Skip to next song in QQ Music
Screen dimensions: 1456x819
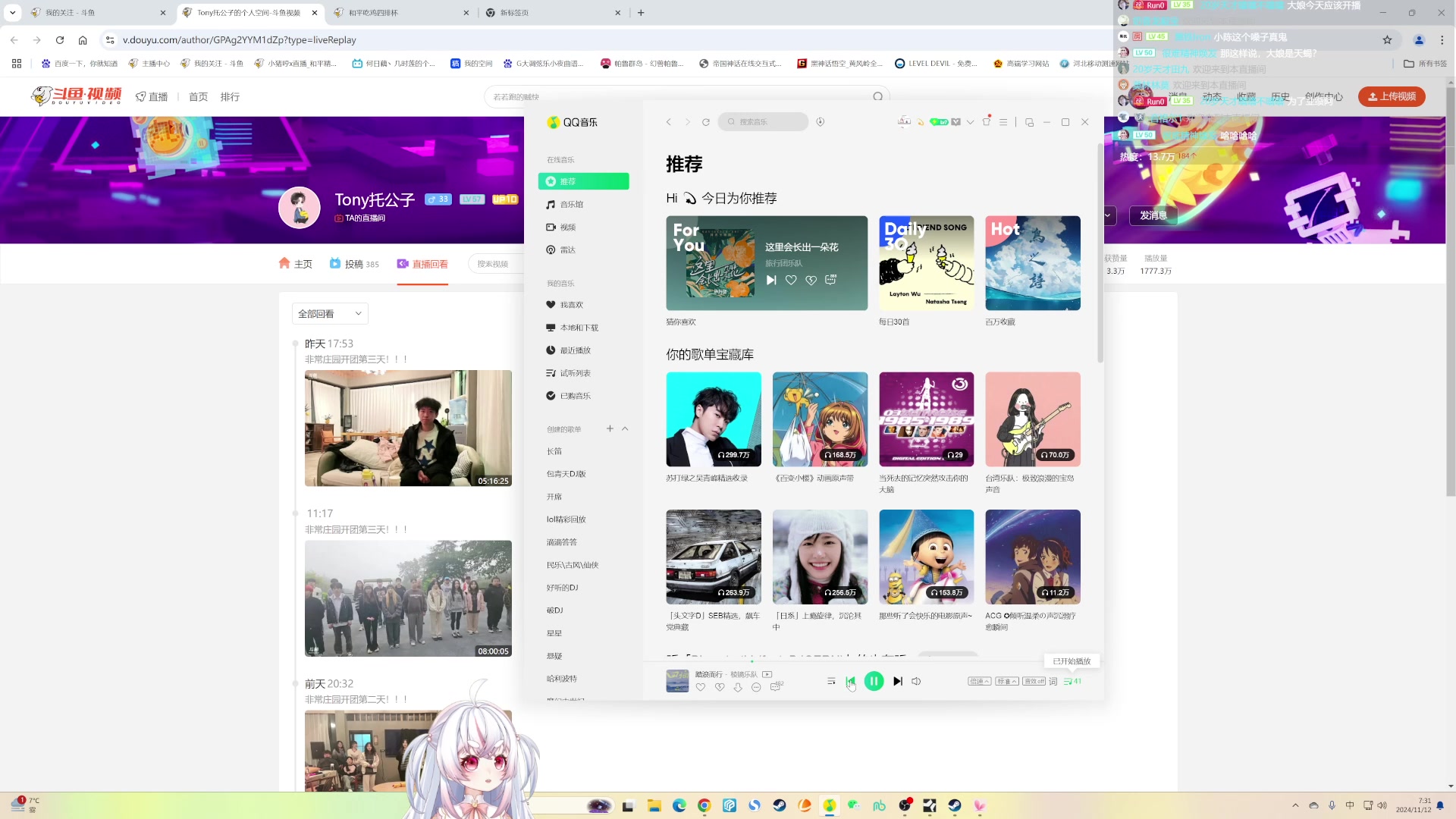coord(898,681)
